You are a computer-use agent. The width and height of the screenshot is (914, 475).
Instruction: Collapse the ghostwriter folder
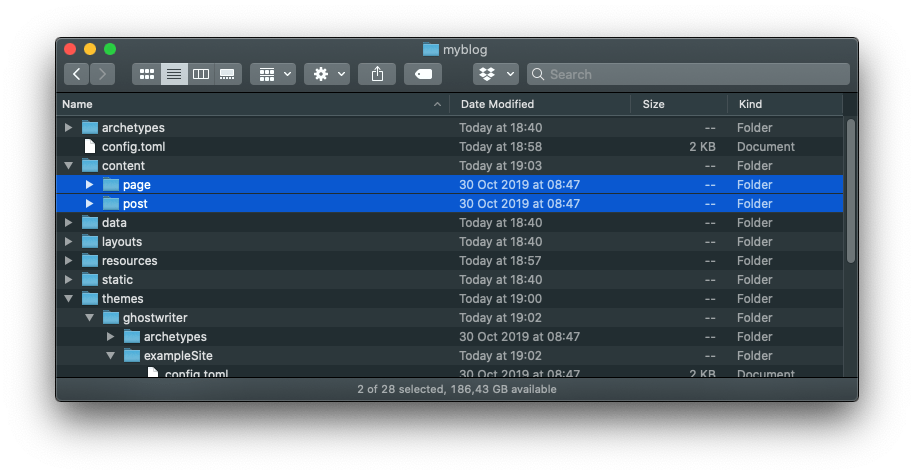89,318
